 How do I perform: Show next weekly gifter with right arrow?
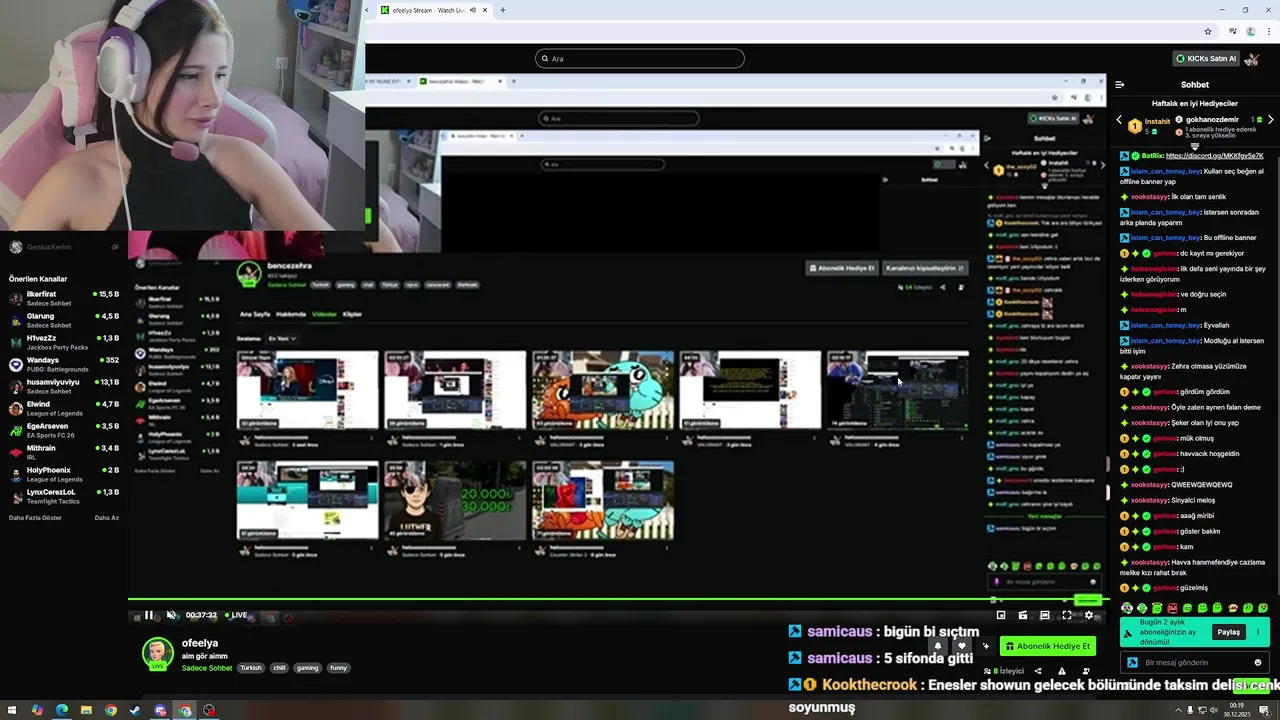[x=1271, y=120]
